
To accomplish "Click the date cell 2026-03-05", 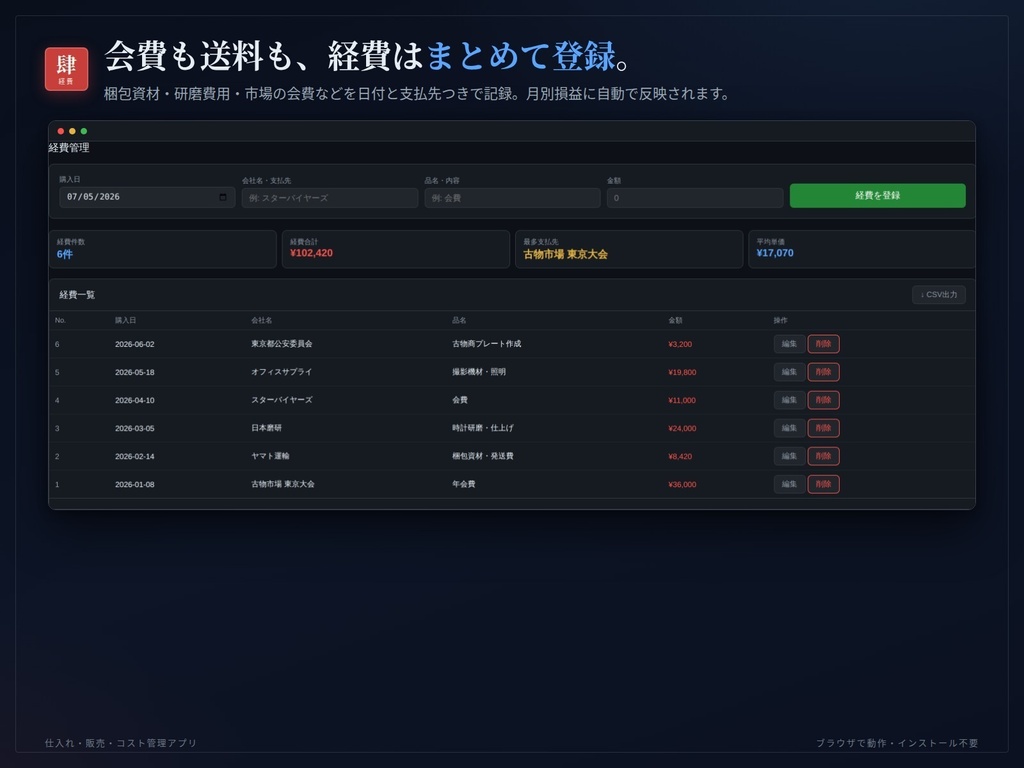I will (x=135, y=428).
